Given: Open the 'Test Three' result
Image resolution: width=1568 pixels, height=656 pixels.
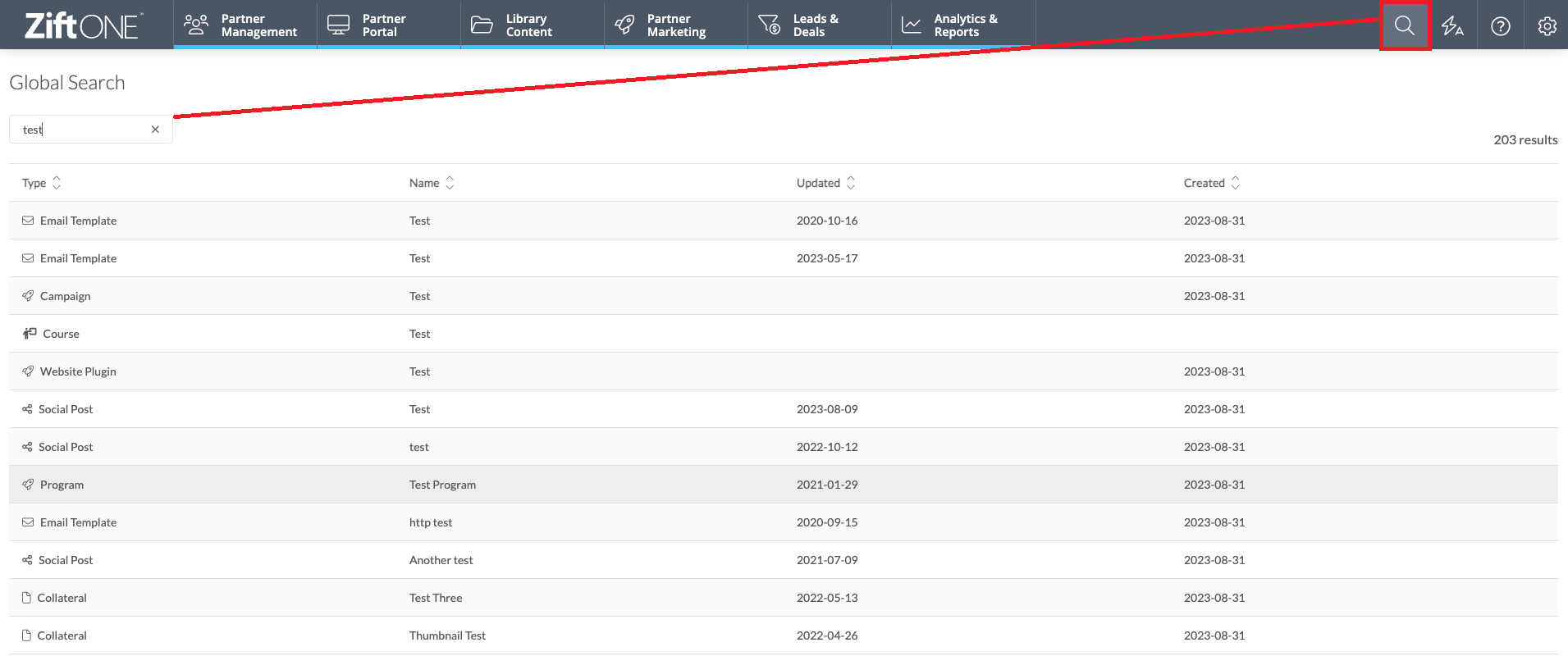Looking at the screenshot, I should coord(436,598).
